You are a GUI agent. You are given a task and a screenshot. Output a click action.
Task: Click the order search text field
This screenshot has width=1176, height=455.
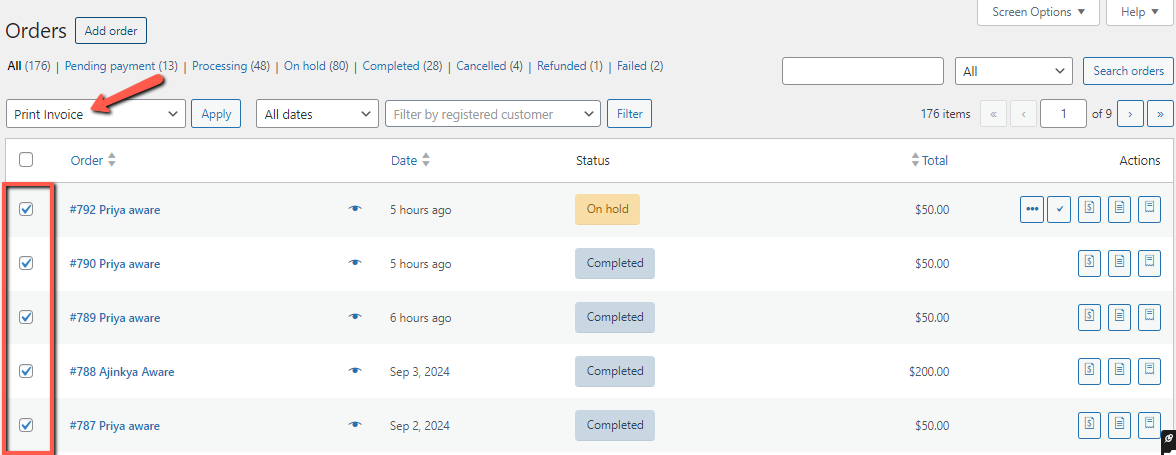pos(863,71)
